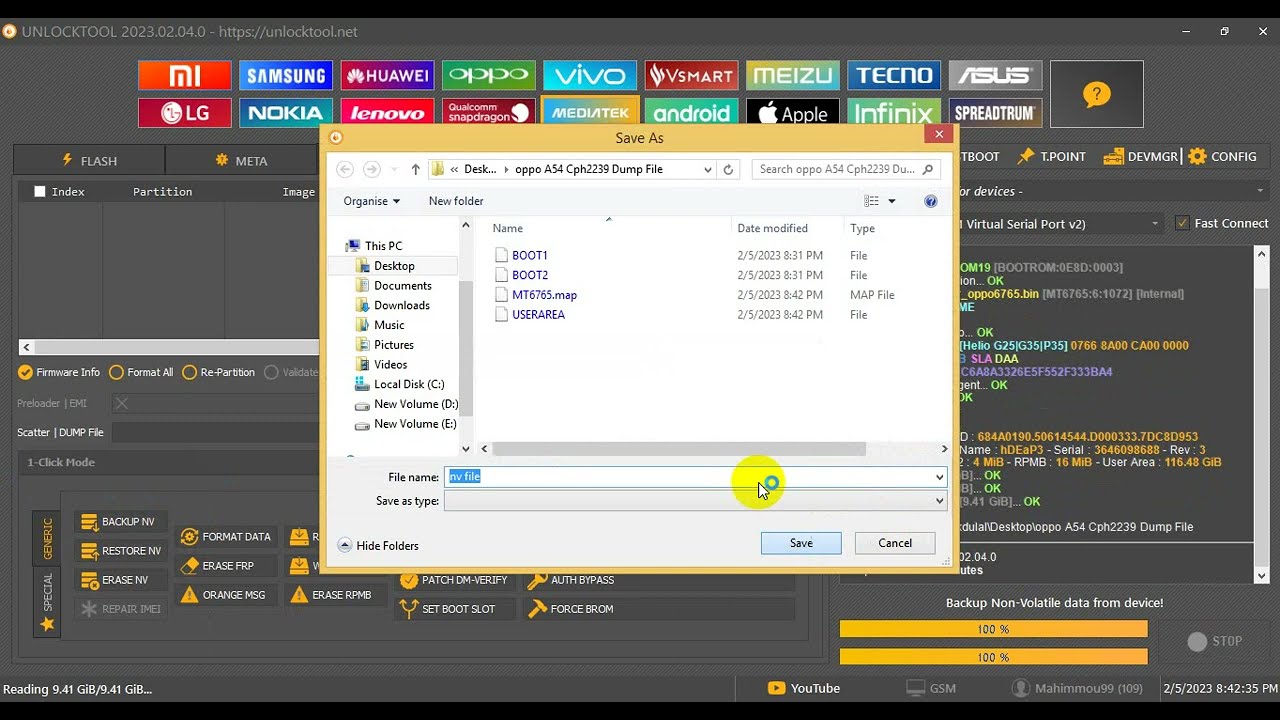Select the Re-Partition radio option
This screenshot has width=1280, height=720.
point(219,372)
